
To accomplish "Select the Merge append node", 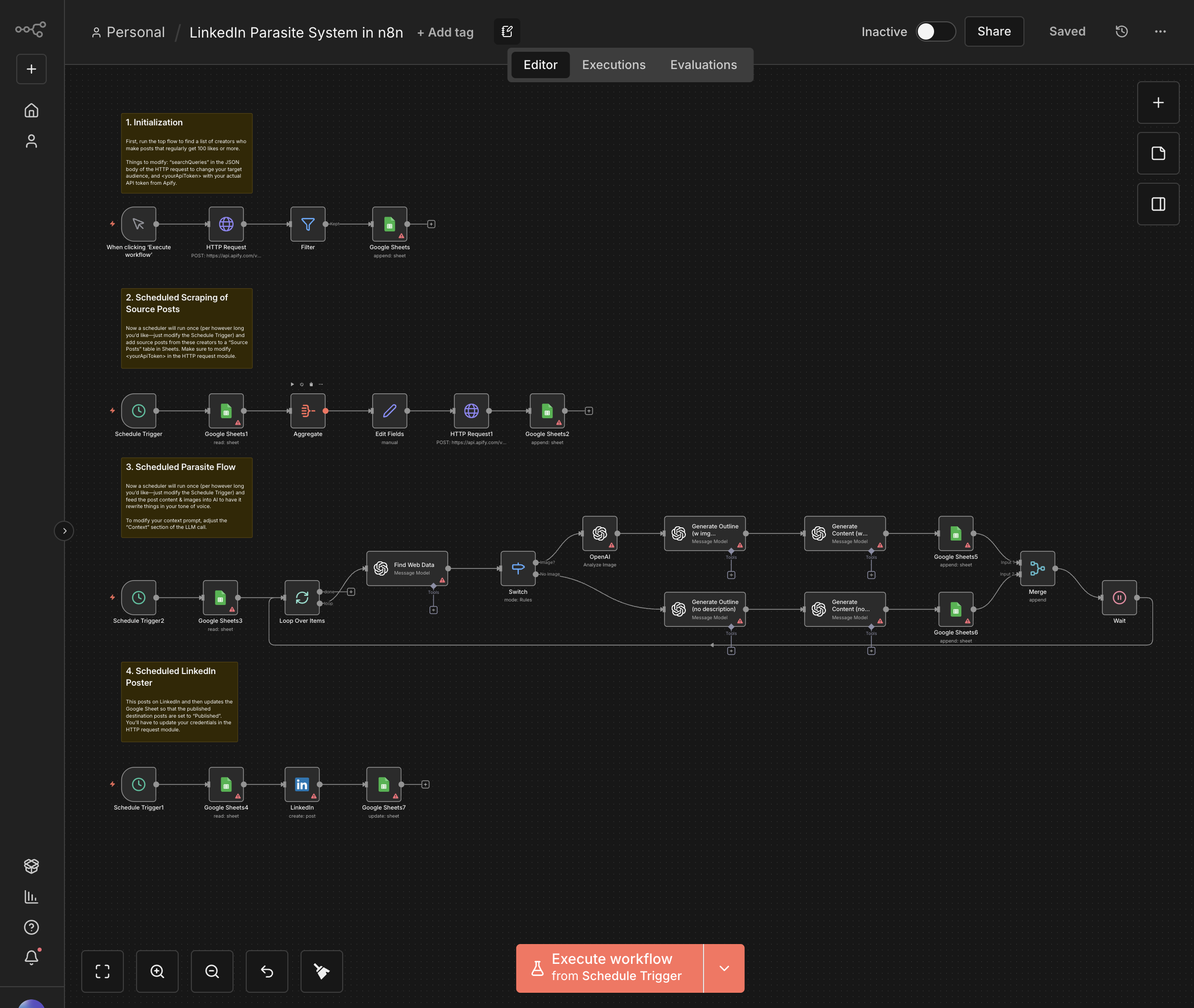I will [x=1037, y=568].
